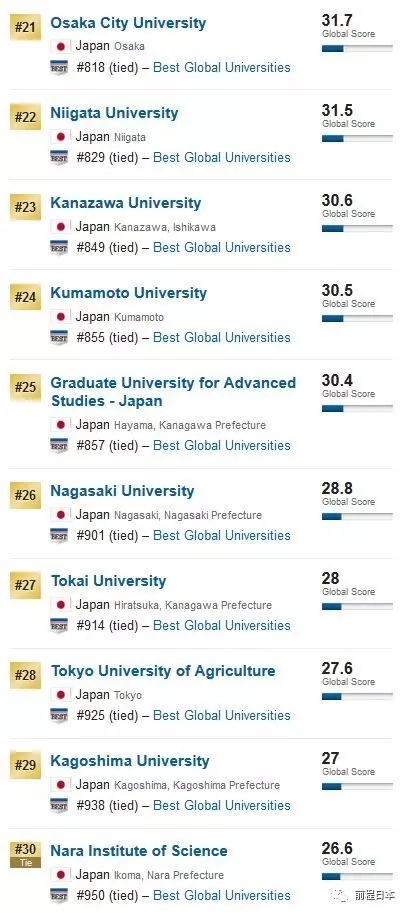The height and width of the screenshot is (913, 407).
Task: Click Tokai University's 28 score bar
Action: (357, 607)
